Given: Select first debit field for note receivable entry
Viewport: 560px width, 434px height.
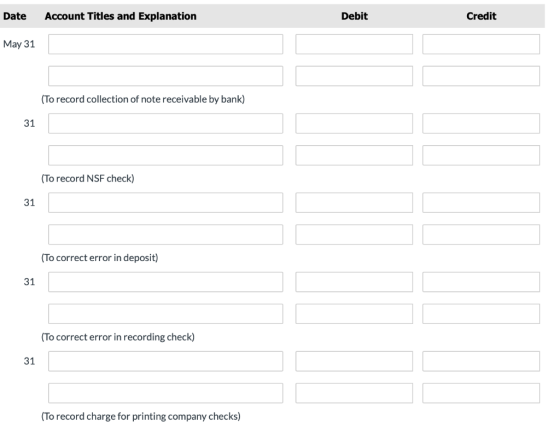Looking at the screenshot, I should click(354, 44).
